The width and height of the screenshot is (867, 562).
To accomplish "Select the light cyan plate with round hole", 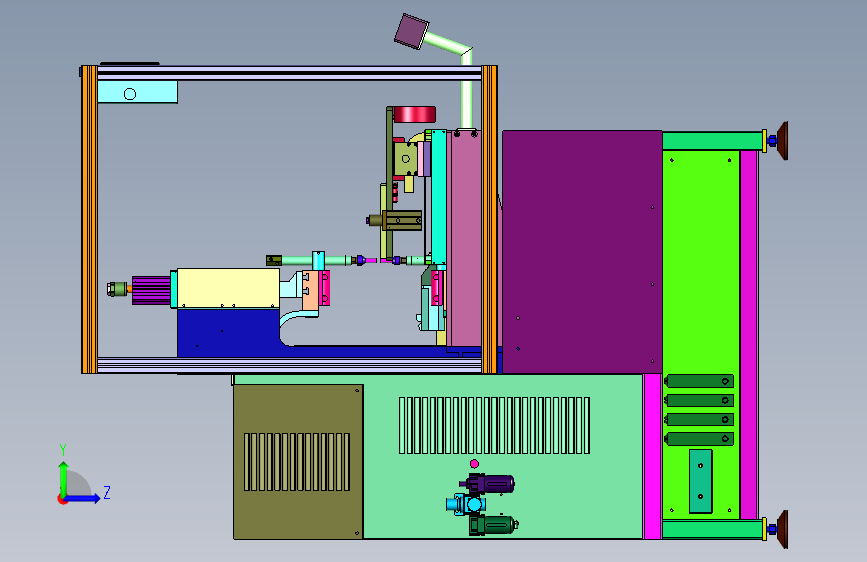I will click(x=138, y=92).
